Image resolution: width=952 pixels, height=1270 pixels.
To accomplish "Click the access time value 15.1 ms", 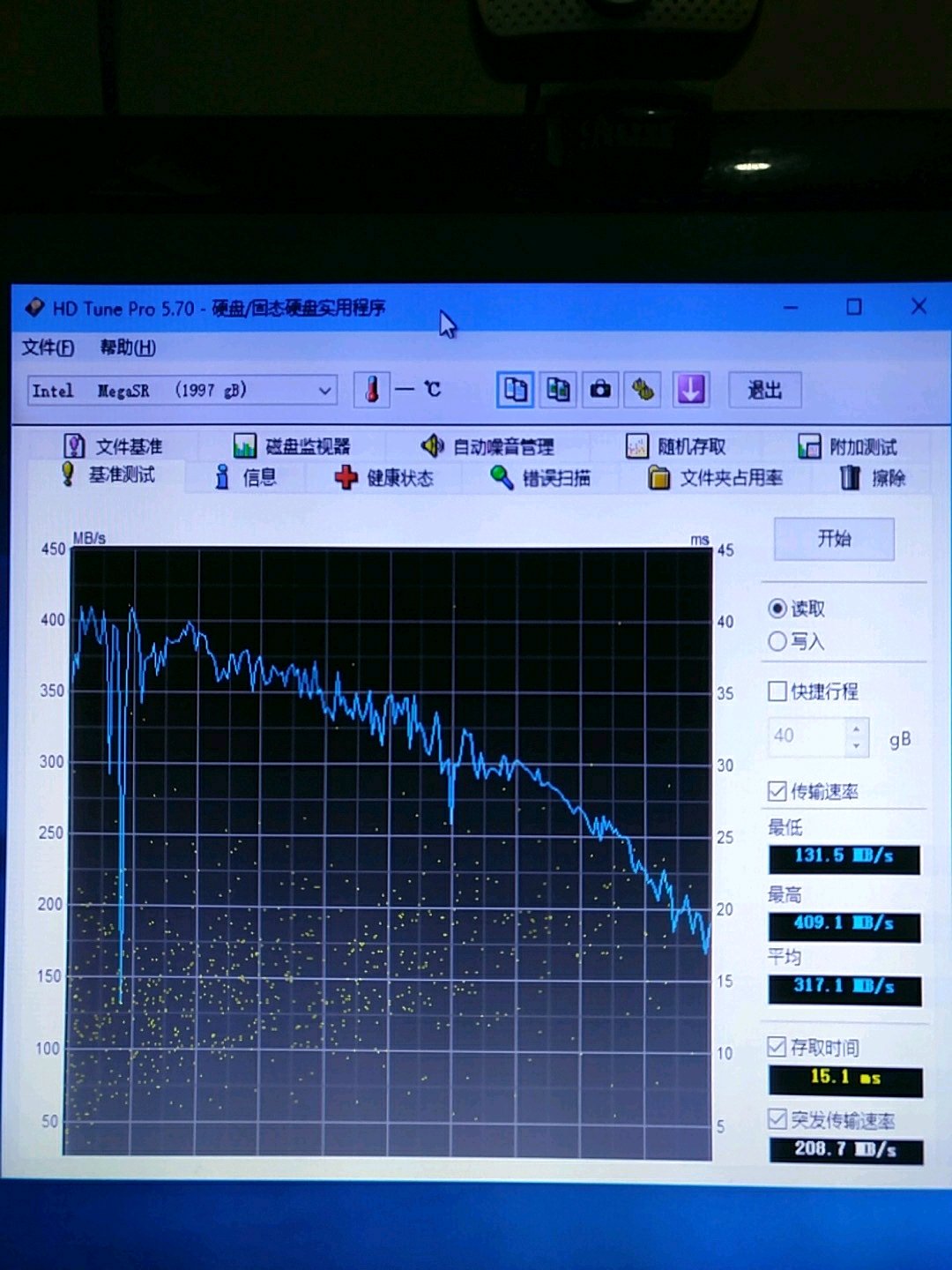I will [x=845, y=1079].
